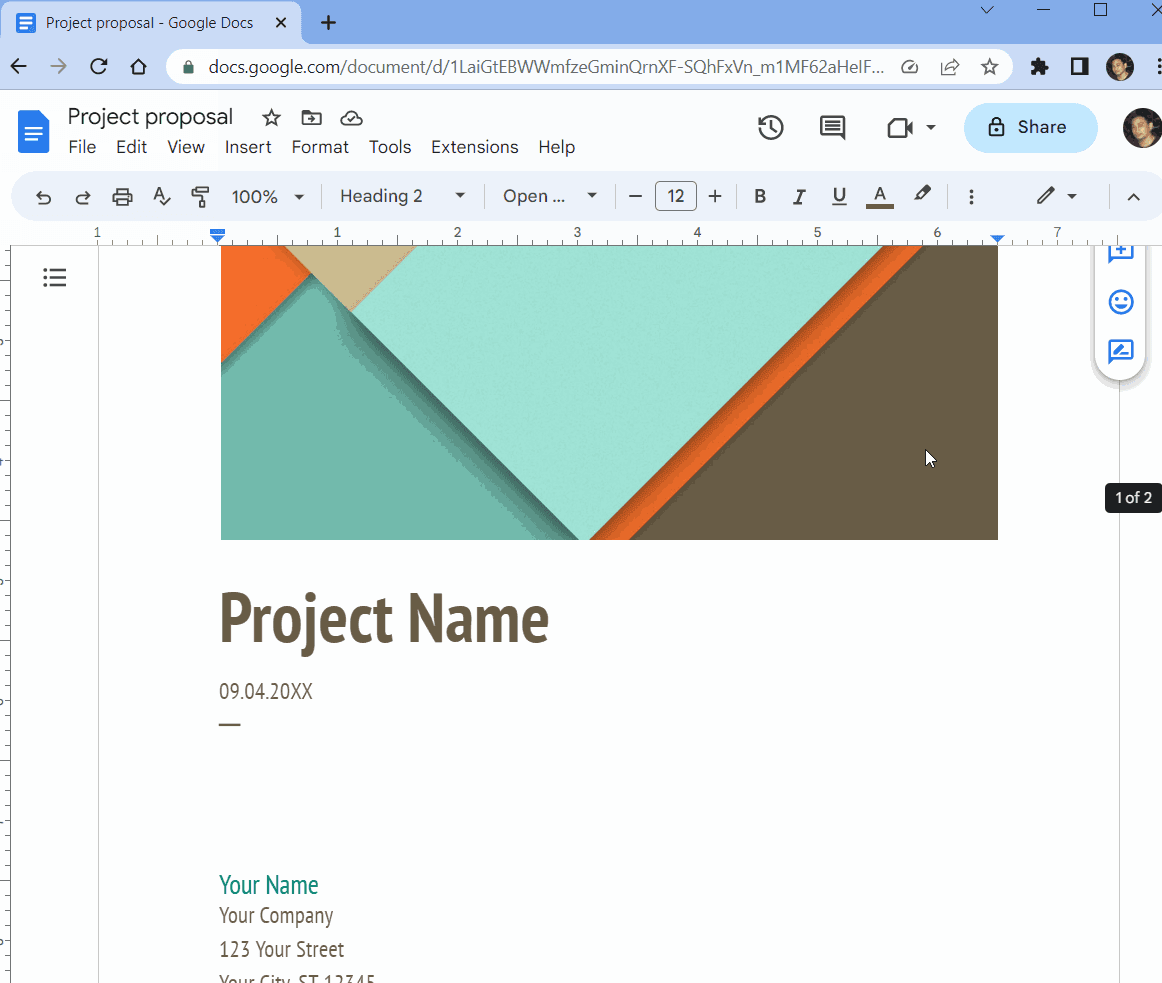Open the Insert menu
Viewport: 1162px width, 983px height.
(248, 147)
